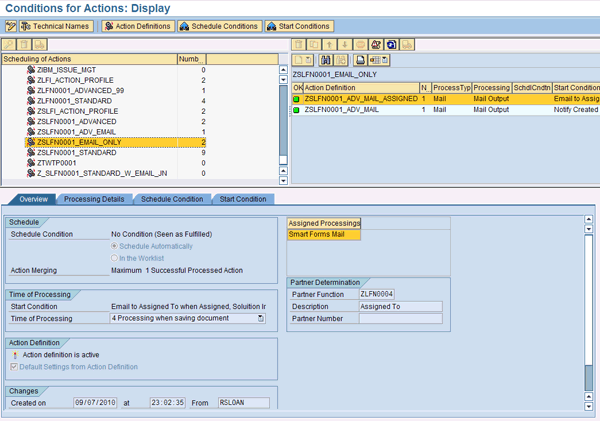This screenshot has width=600, height=421.
Task: Switch to the Processing Details tab
Action: click(97, 199)
